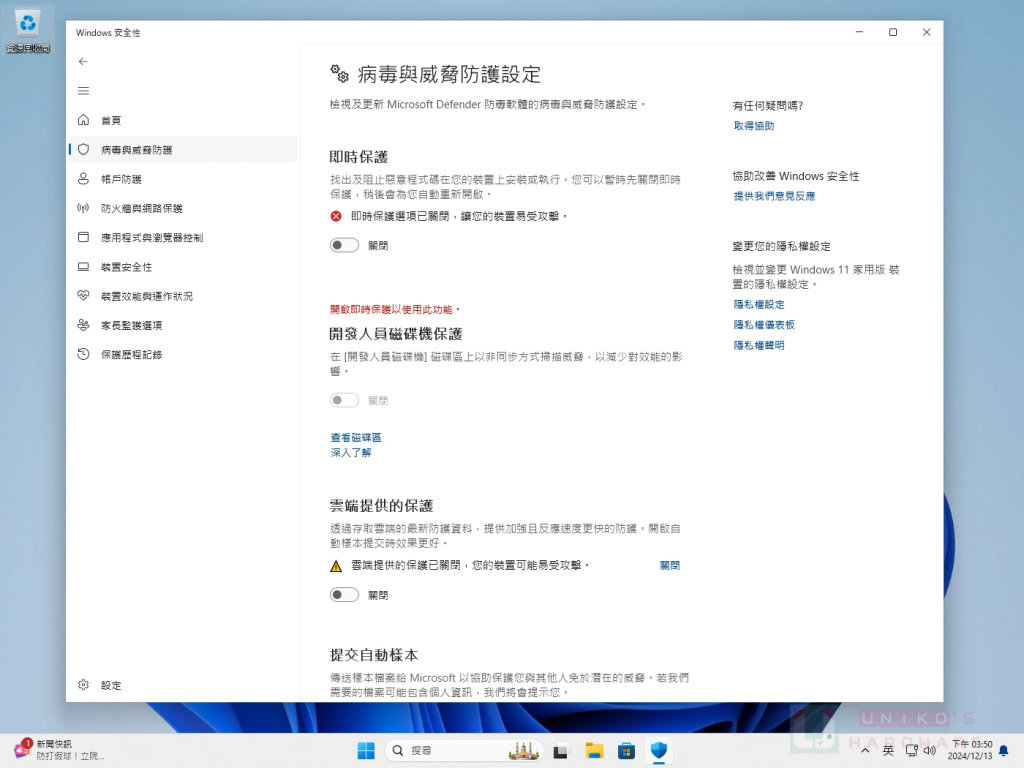Image resolution: width=1024 pixels, height=768 pixels.
Task: Click the red error icon beside 即時保護選項已關閉
Action: tap(336, 216)
